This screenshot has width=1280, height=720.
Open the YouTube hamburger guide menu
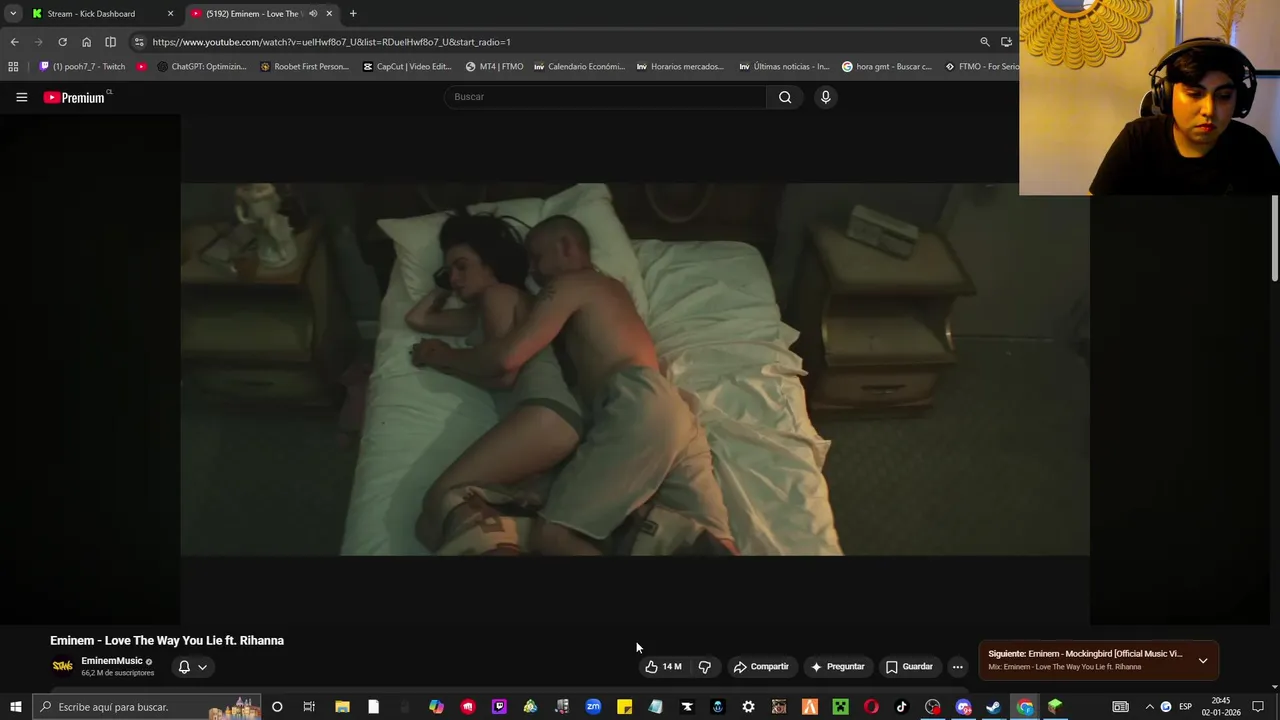click(x=21, y=97)
